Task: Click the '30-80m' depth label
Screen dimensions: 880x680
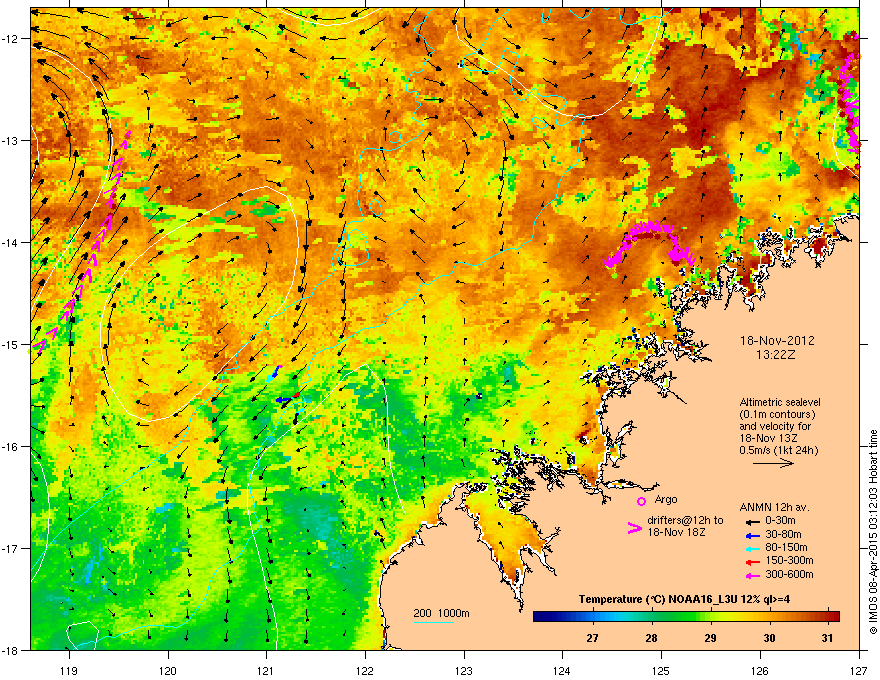Action: coord(783,534)
